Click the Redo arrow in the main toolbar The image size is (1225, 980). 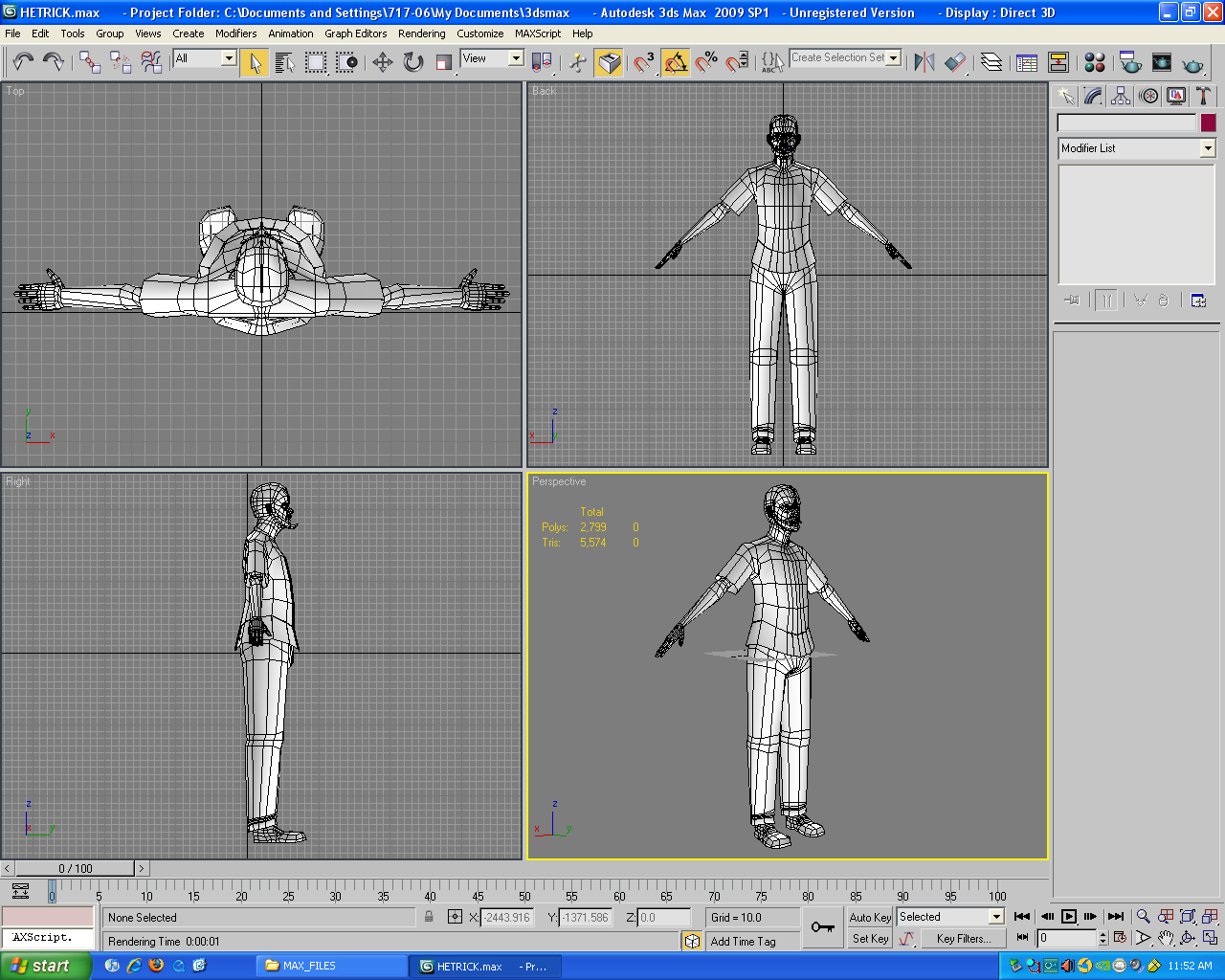tap(54, 62)
